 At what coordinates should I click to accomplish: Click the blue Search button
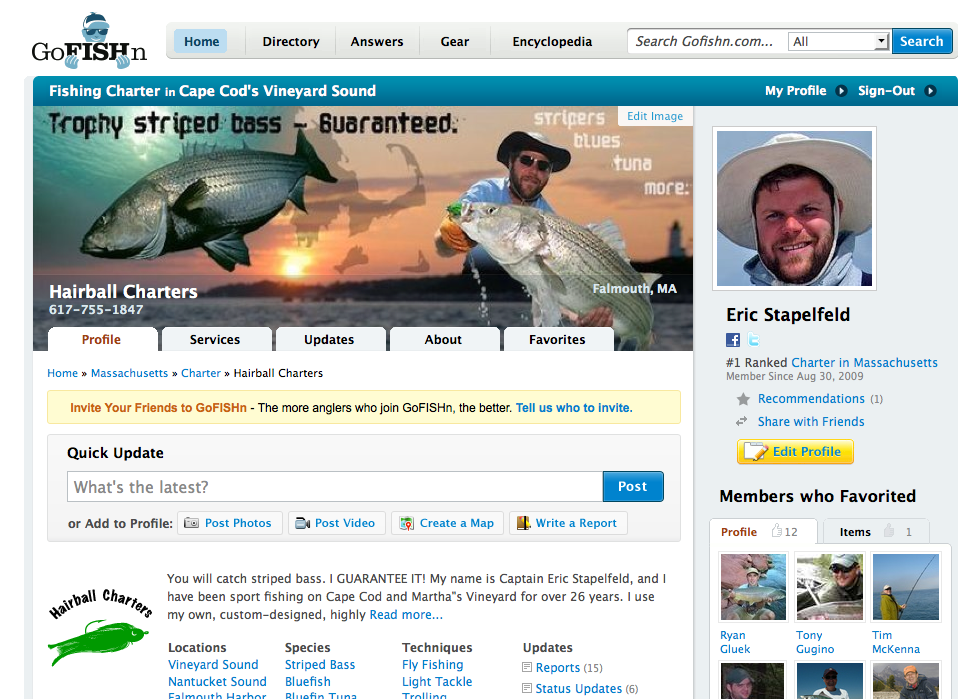[921, 41]
